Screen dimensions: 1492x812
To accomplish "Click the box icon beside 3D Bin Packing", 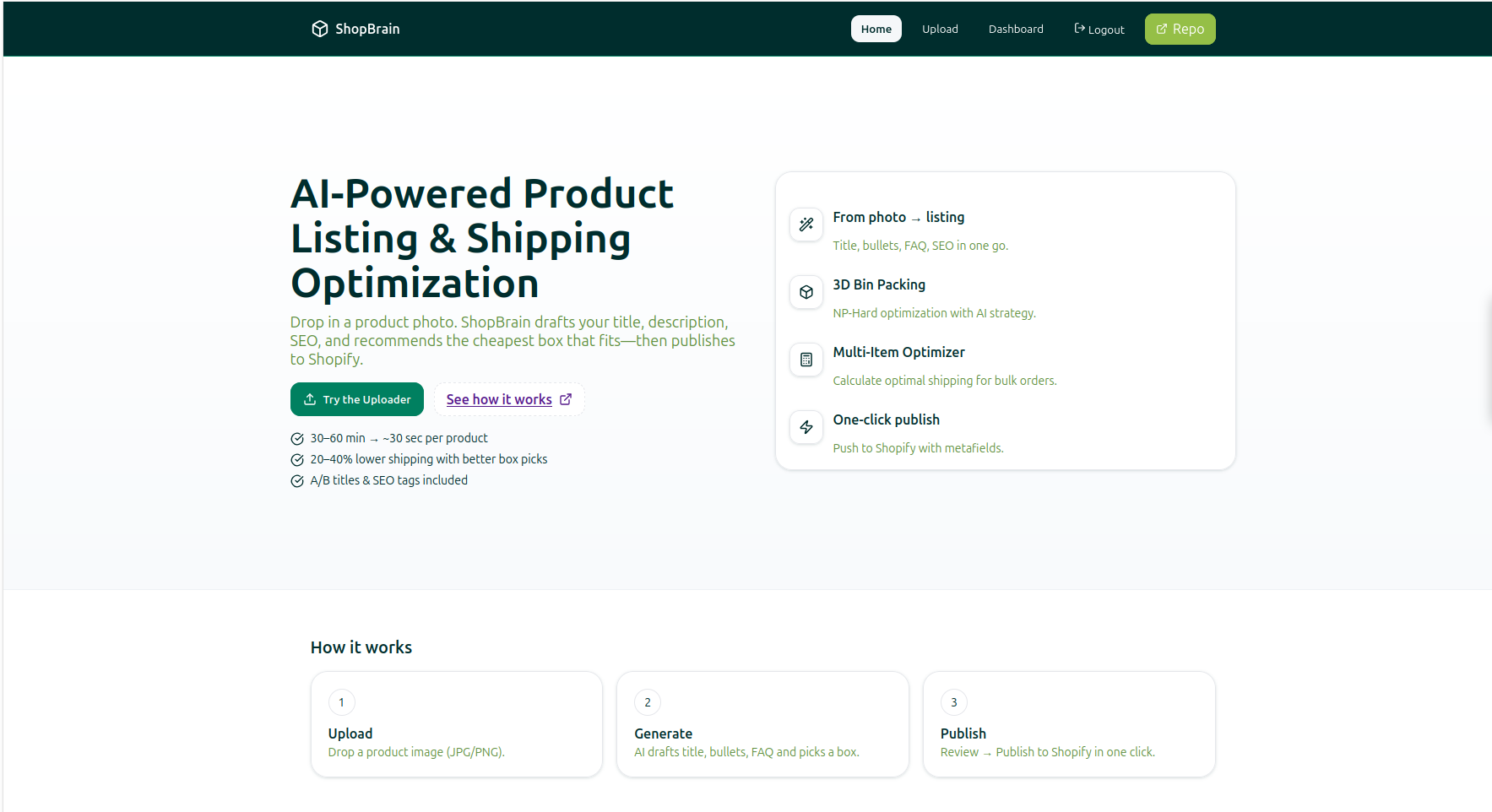I will tap(806, 292).
